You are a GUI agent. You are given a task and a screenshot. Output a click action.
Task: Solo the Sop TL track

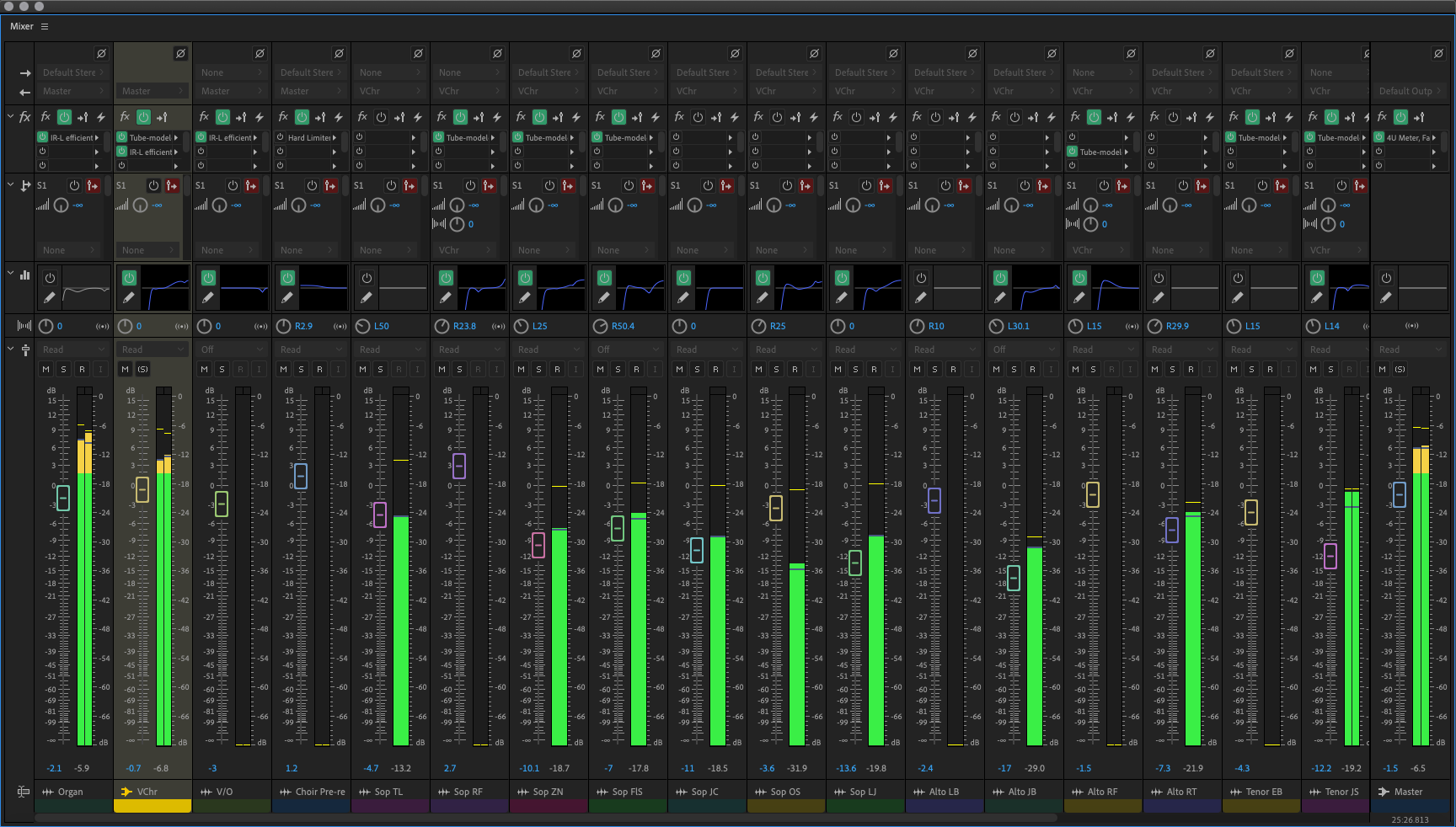point(381,369)
